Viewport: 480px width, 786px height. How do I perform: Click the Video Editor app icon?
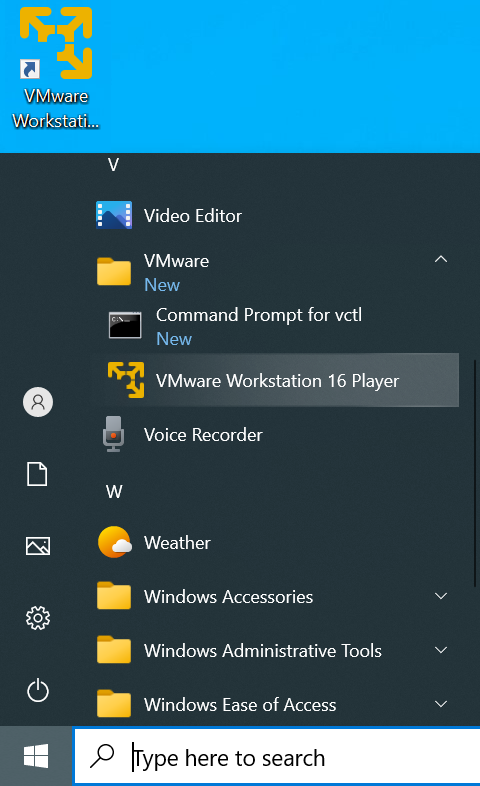pos(114,216)
